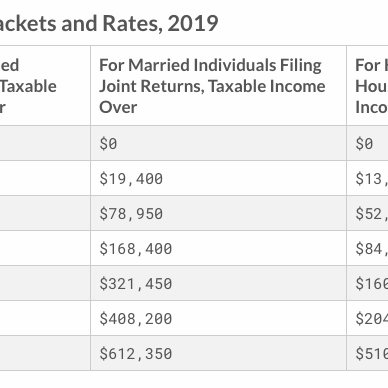Select the $408,200 table cell
The height and width of the screenshot is (388, 388).
218,318
